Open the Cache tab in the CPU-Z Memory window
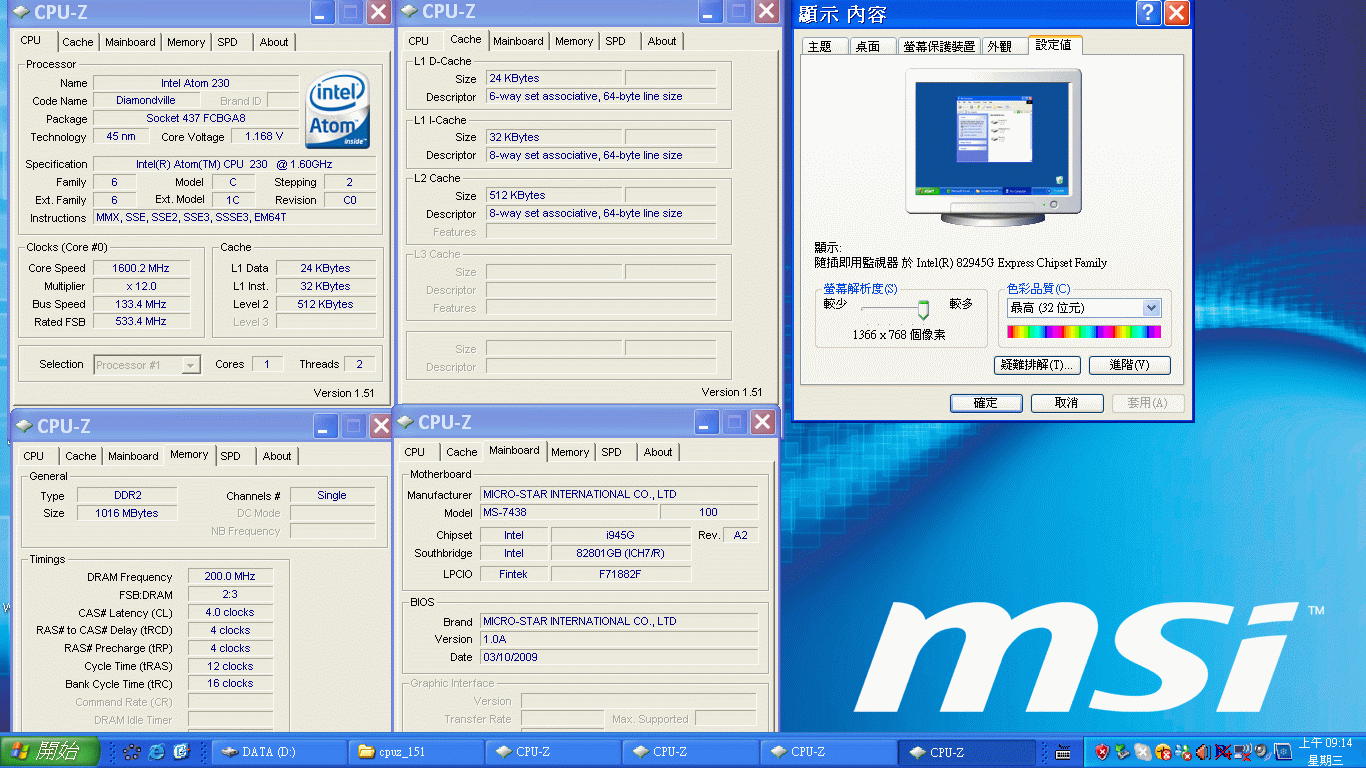The width and height of the screenshot is (1366, 768). tap(81, 456)
